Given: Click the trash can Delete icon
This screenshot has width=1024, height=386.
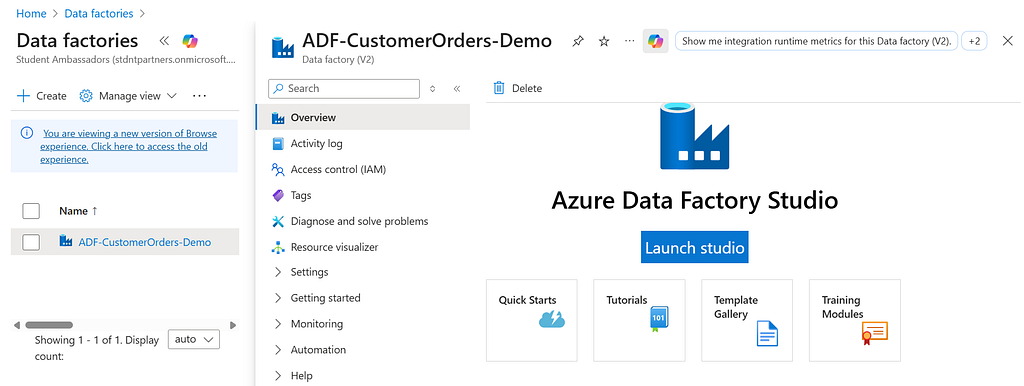Looking at the screenshot, I should click(x=499, y=88).
